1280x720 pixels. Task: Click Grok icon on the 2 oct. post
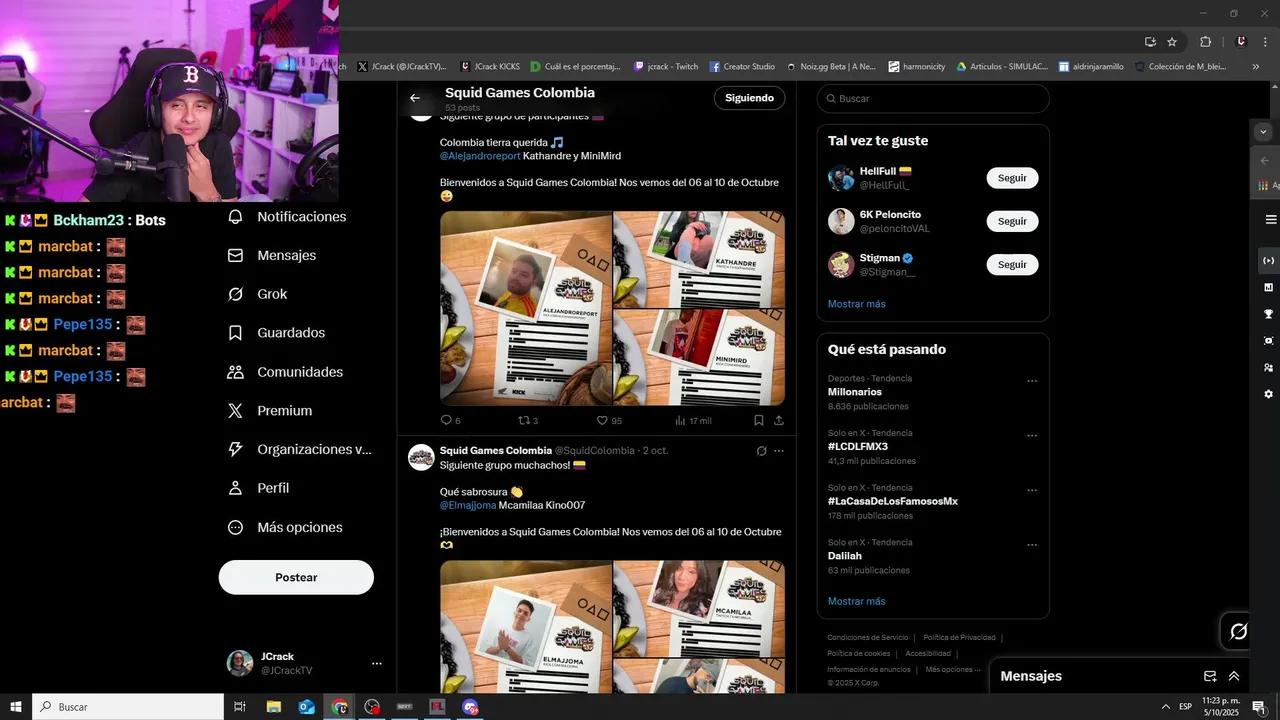pos(761,451)
